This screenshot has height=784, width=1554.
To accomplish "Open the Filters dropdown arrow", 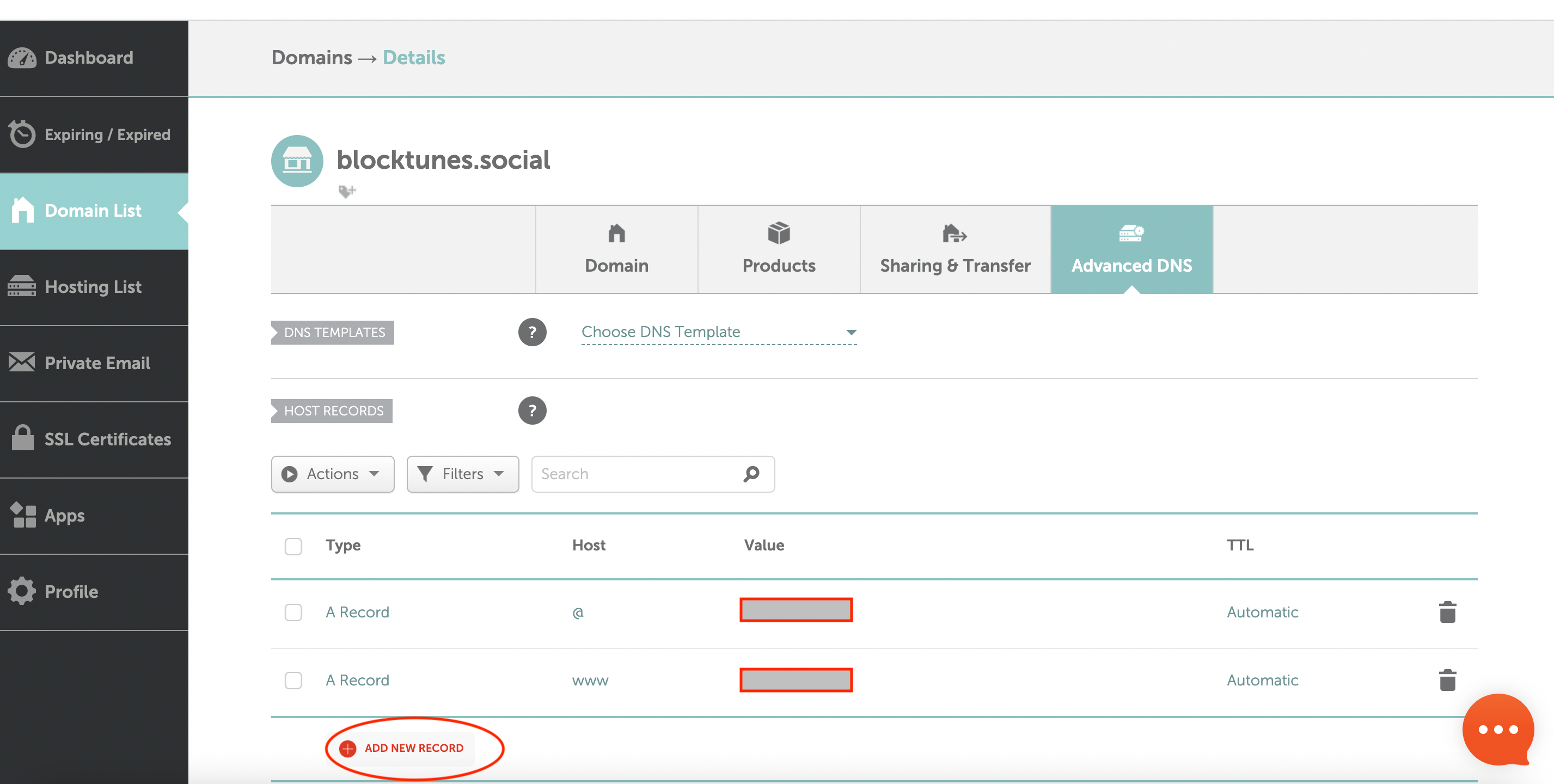I will coord(498,474).
